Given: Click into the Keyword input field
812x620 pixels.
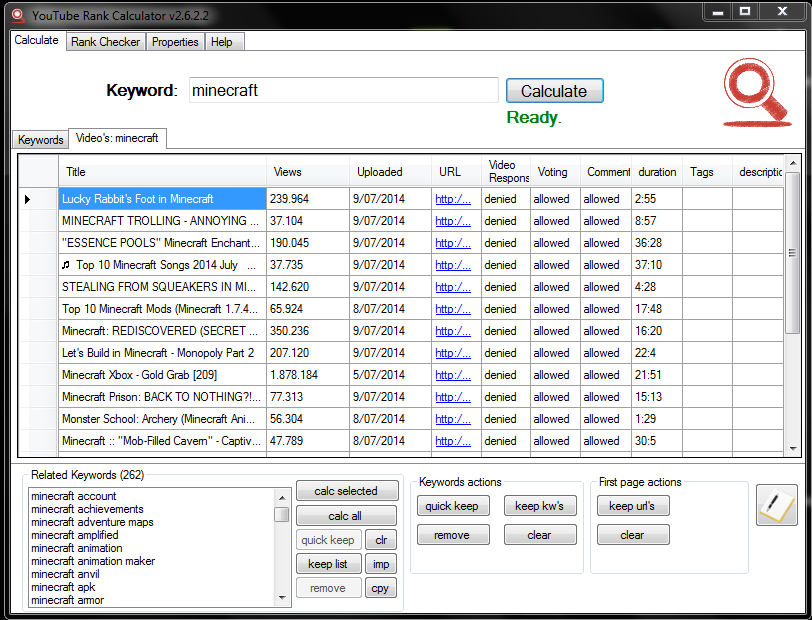Looking at the screenshot, I should coord(343,91).
